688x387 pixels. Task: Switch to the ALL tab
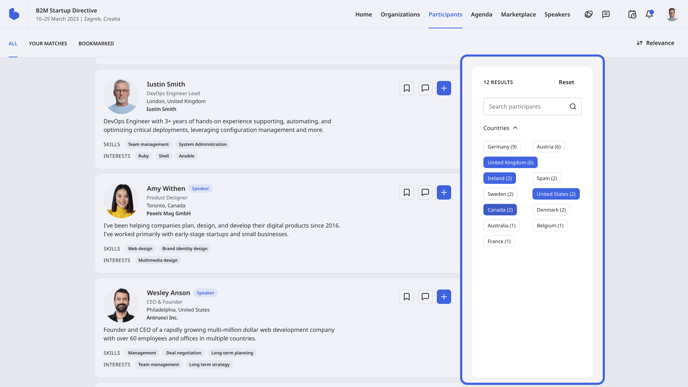[13, 43]
